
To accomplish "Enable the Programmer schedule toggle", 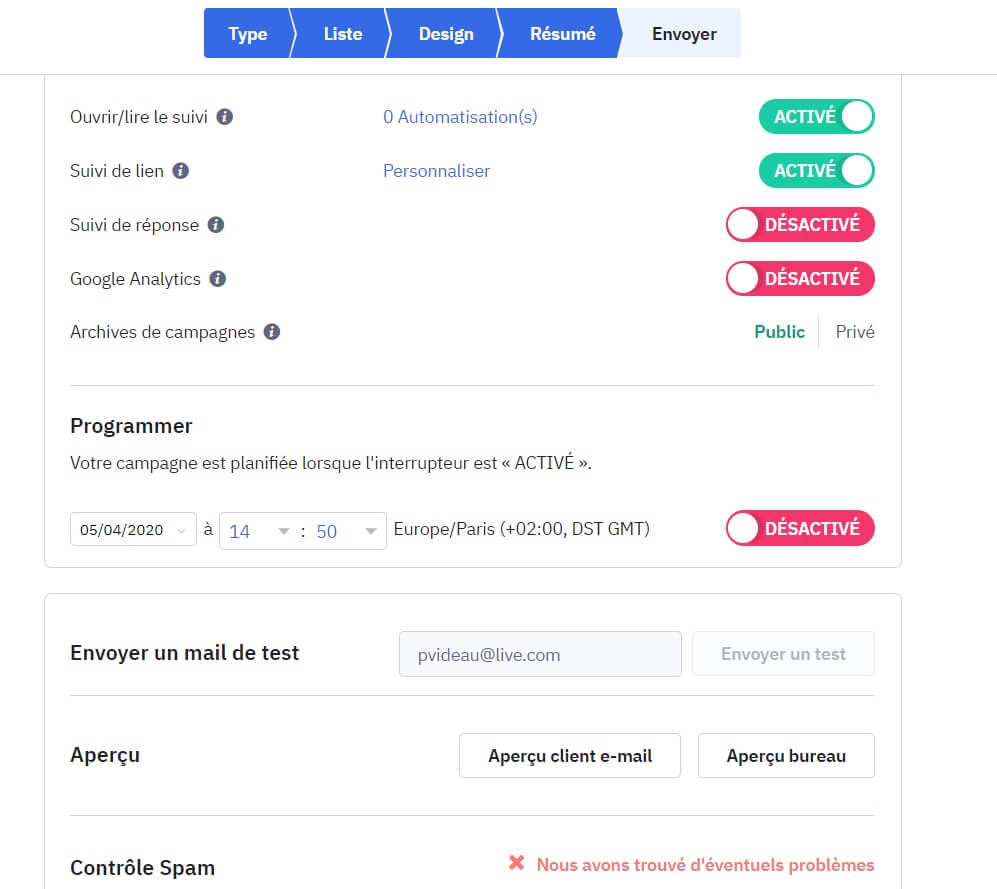I will (x=800, y=528).
